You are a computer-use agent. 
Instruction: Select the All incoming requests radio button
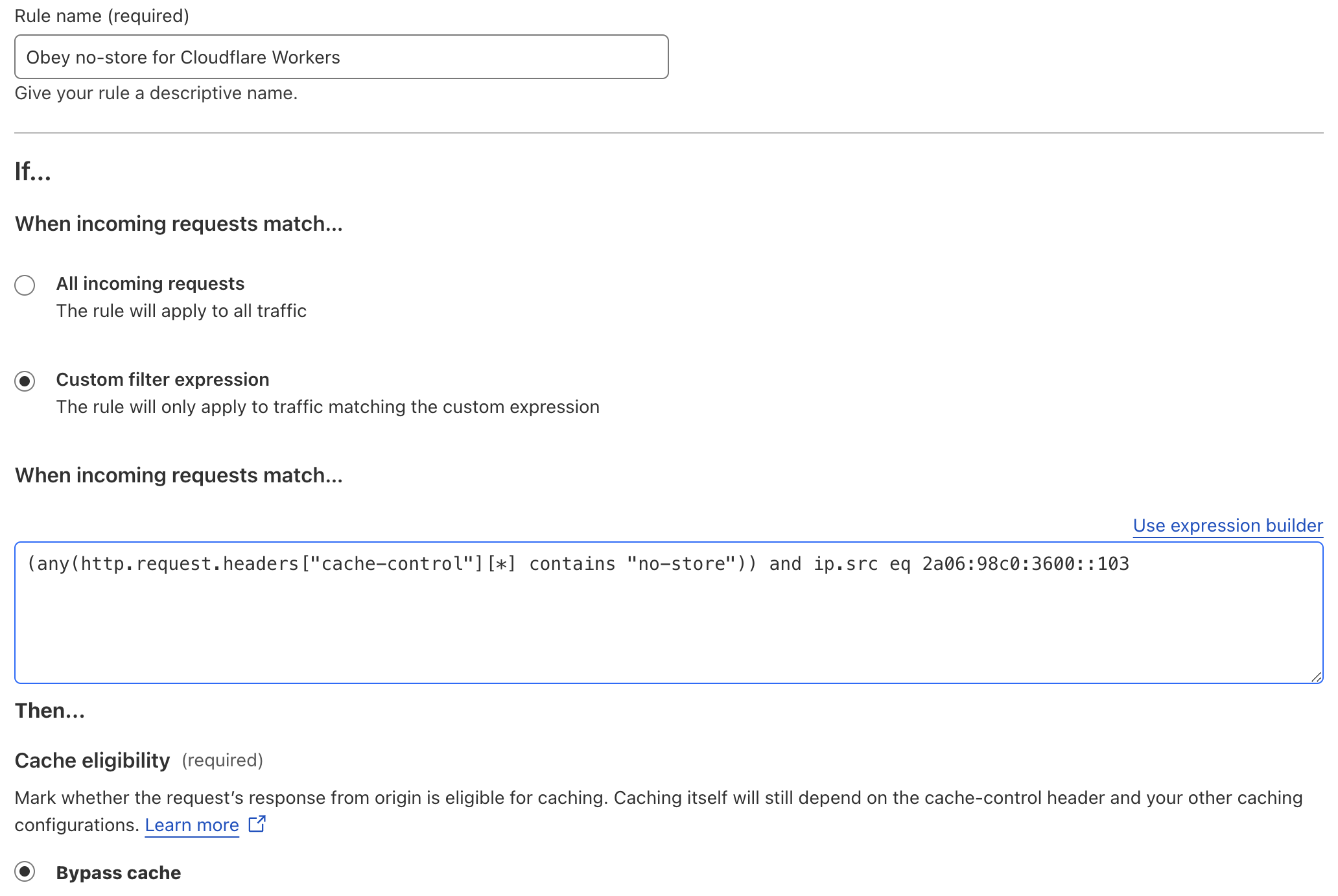pyautogui.click(x=25, y=285)
